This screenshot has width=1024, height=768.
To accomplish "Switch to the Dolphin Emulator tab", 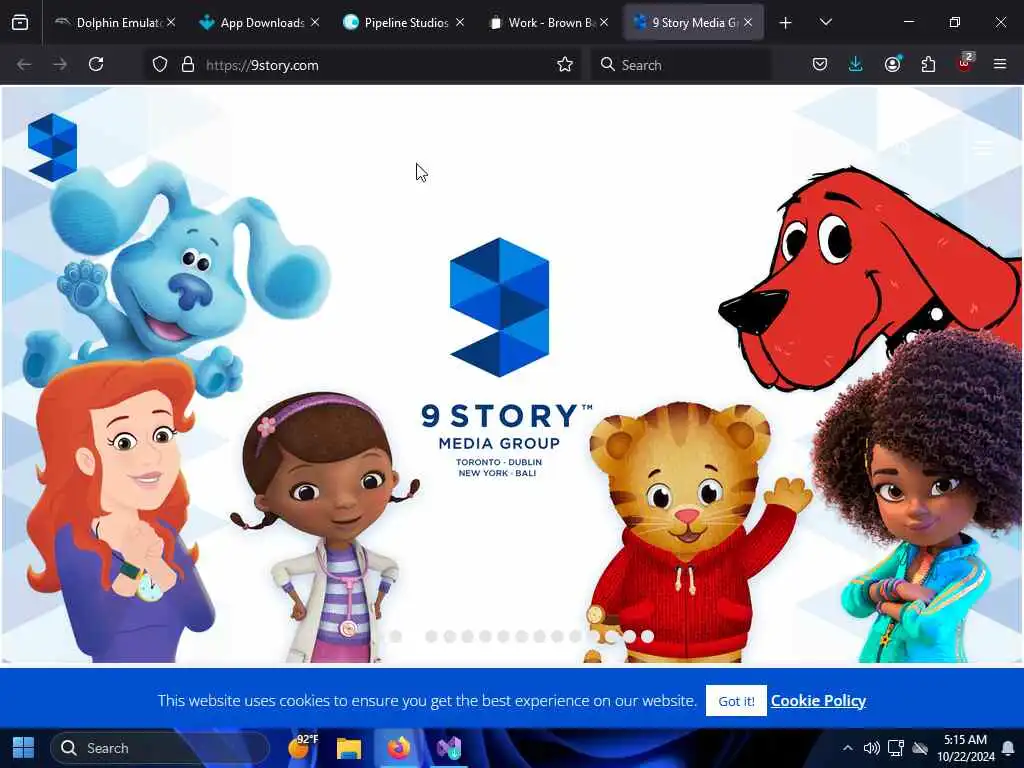I will (x=115, y=23).
